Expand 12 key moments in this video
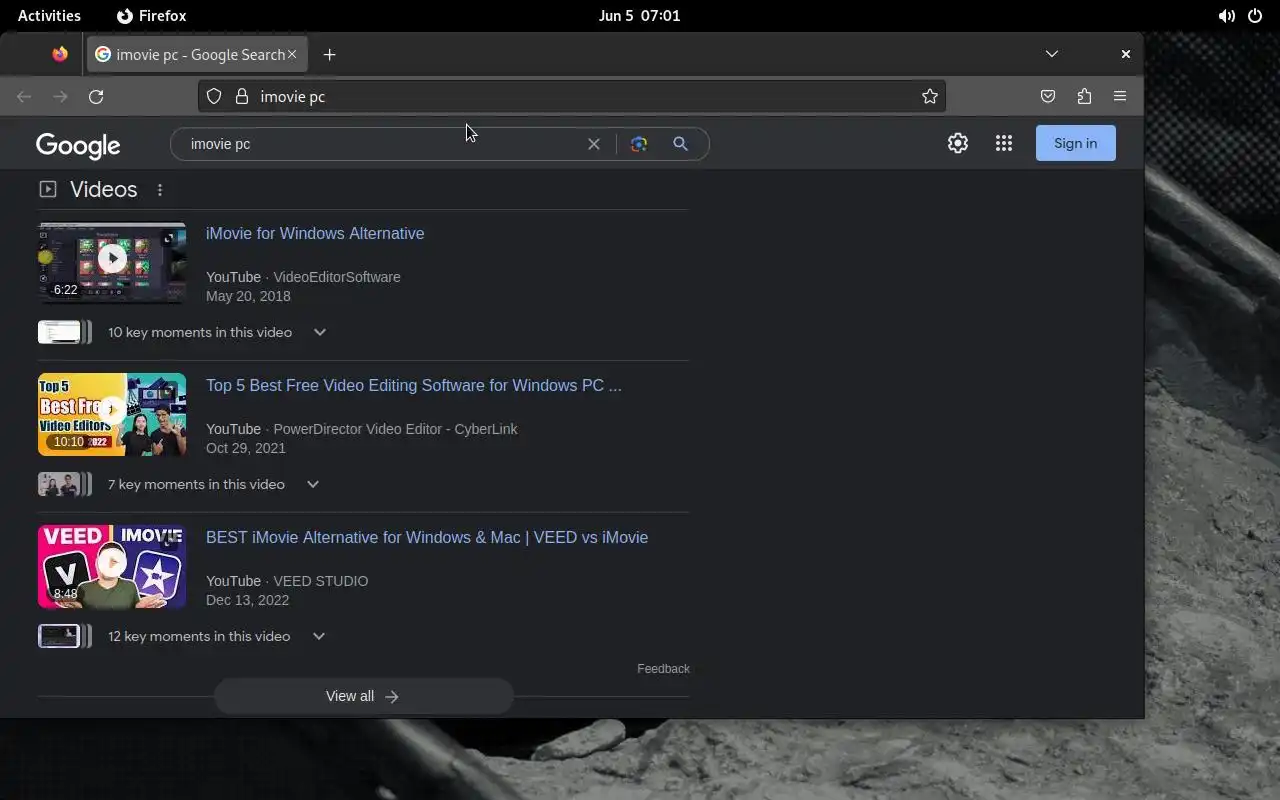The width and height of the screenshot is (1280, 800). pos(319,636)
